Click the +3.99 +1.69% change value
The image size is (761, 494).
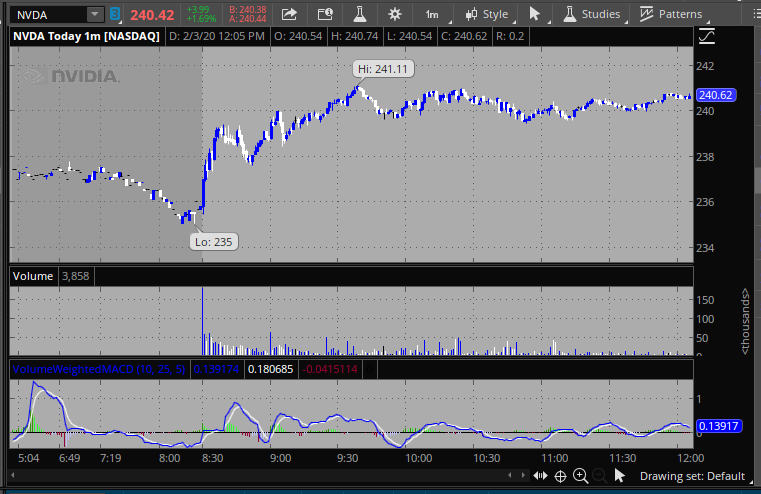(201, 15)
